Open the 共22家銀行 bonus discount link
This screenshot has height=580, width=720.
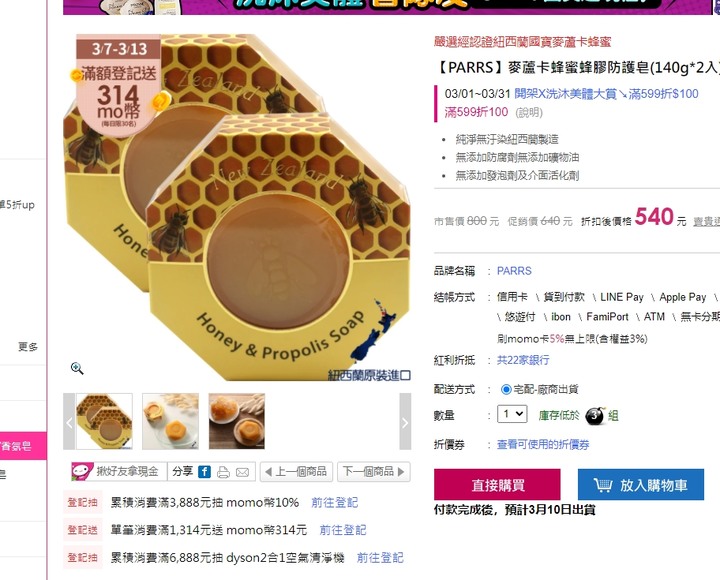click(523, 360)
